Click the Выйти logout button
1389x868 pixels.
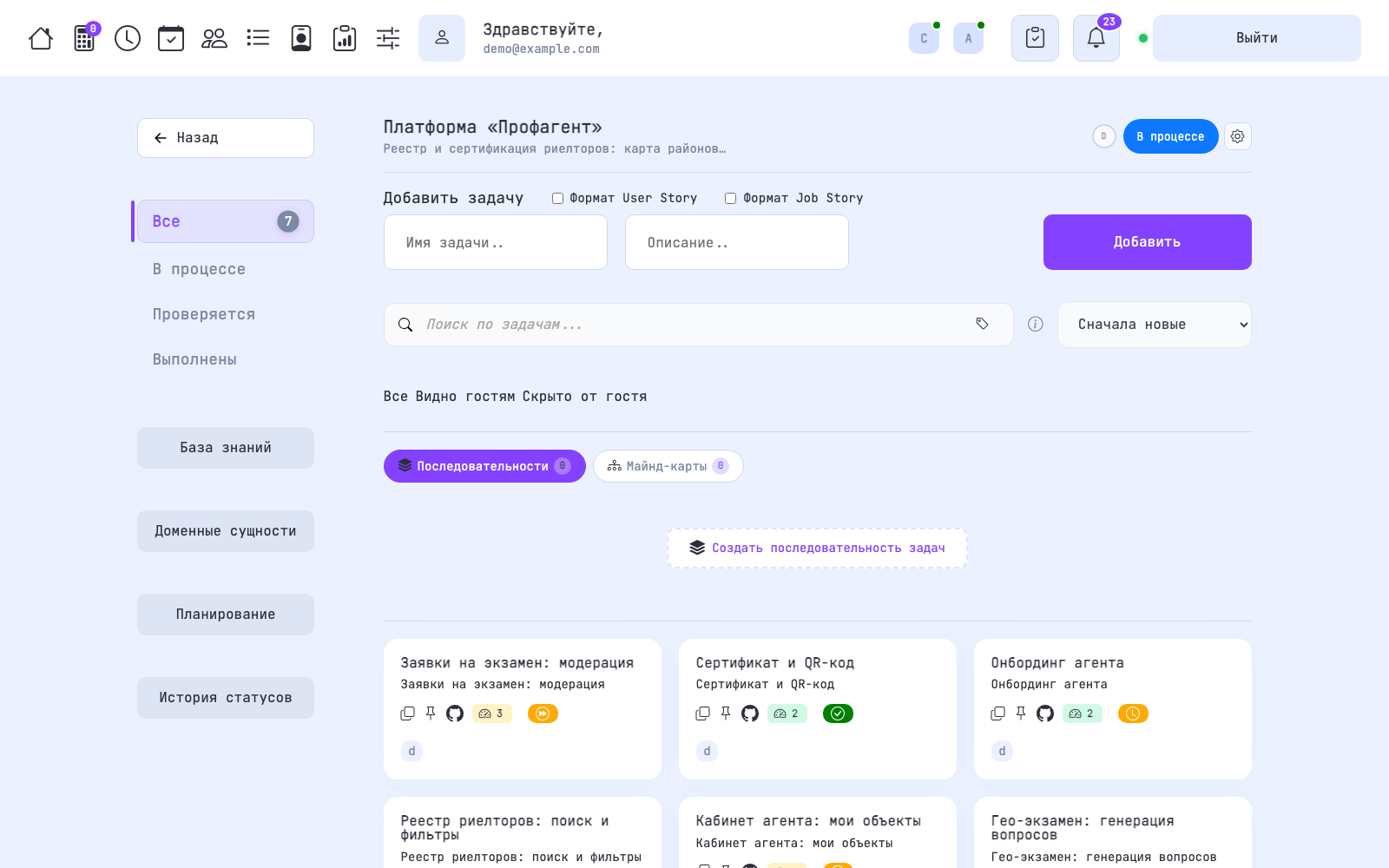click(1257, 38)
